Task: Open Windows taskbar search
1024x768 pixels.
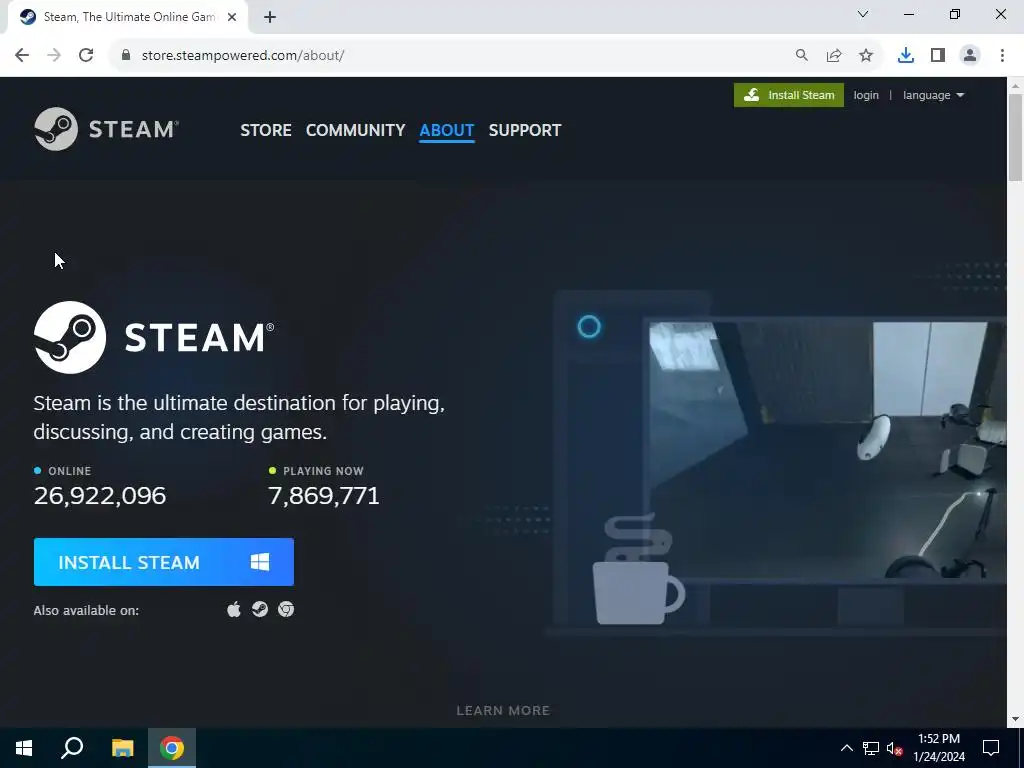Action: tap(72, 748)
